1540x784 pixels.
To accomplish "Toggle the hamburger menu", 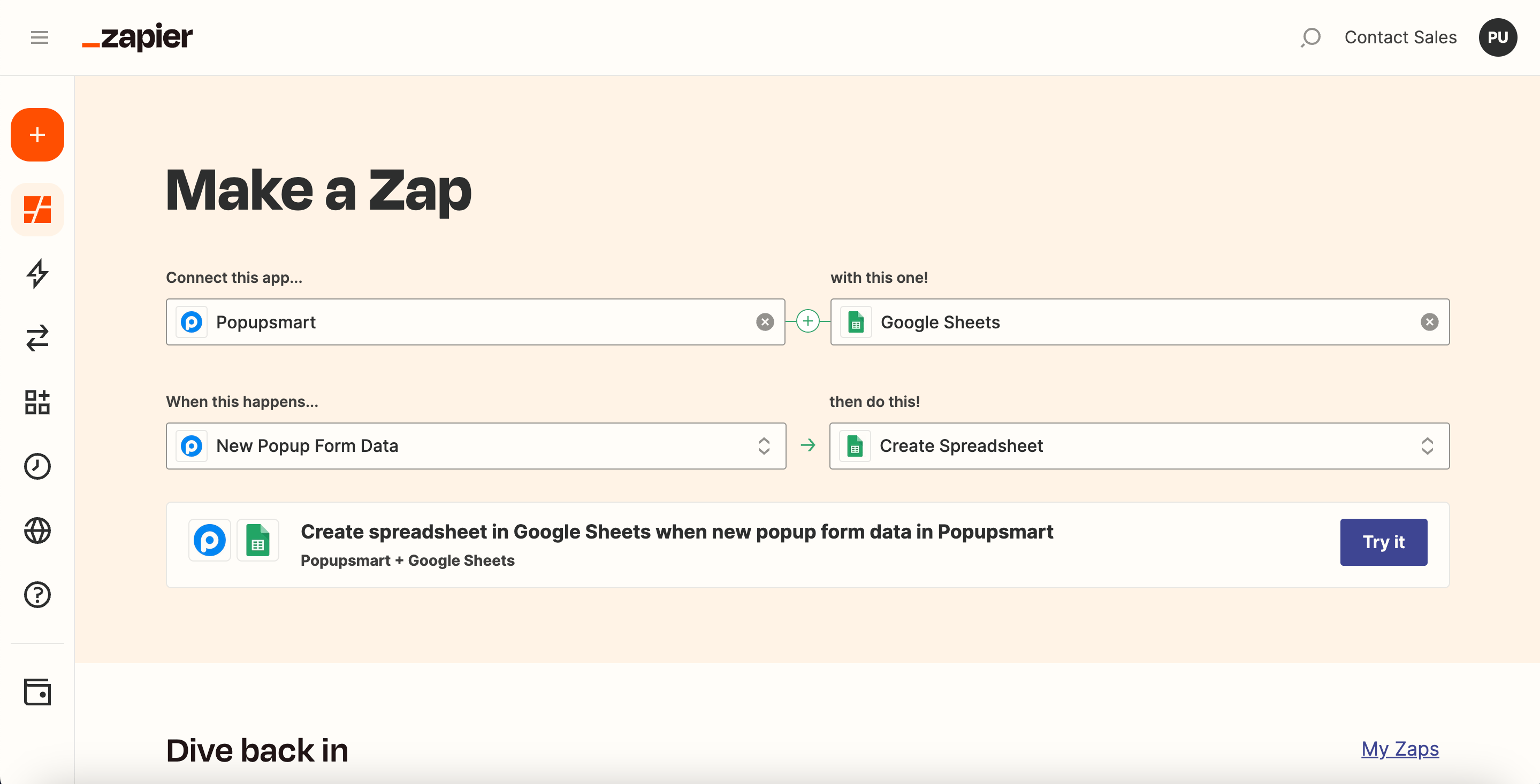I will [40, 37].
